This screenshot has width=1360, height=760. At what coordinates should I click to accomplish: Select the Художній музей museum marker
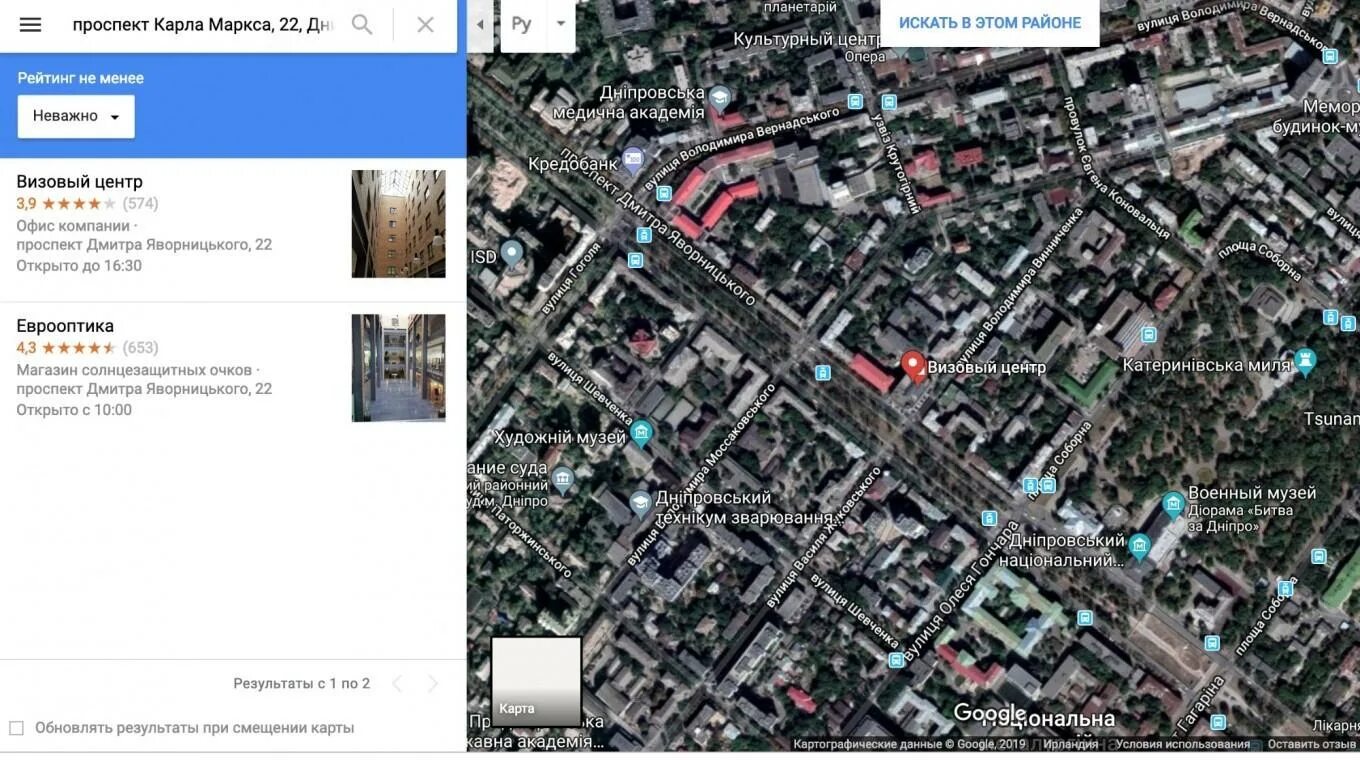(x=640, y=432)
